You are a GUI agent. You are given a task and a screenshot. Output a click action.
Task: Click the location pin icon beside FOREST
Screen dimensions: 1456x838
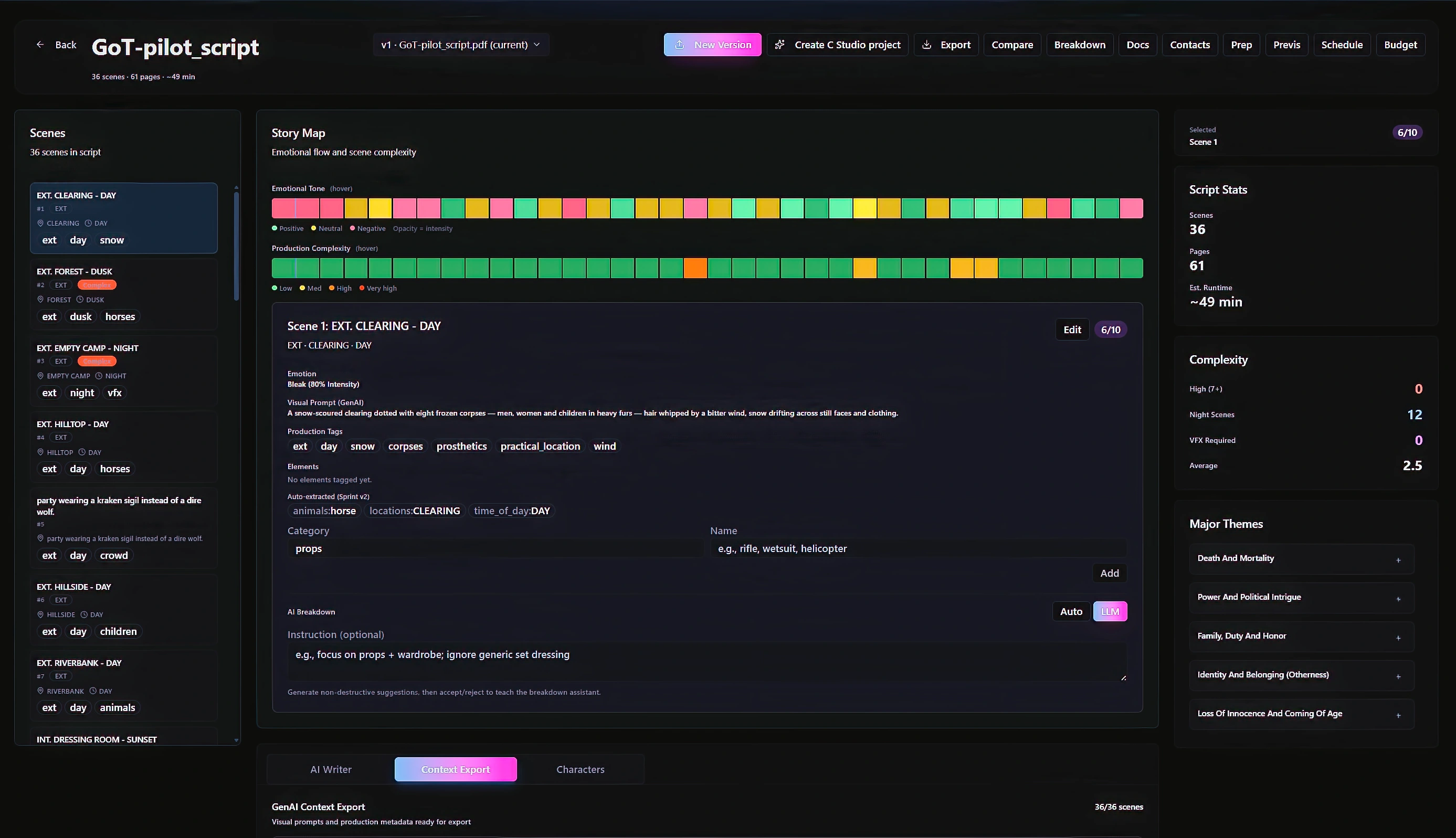40,299
